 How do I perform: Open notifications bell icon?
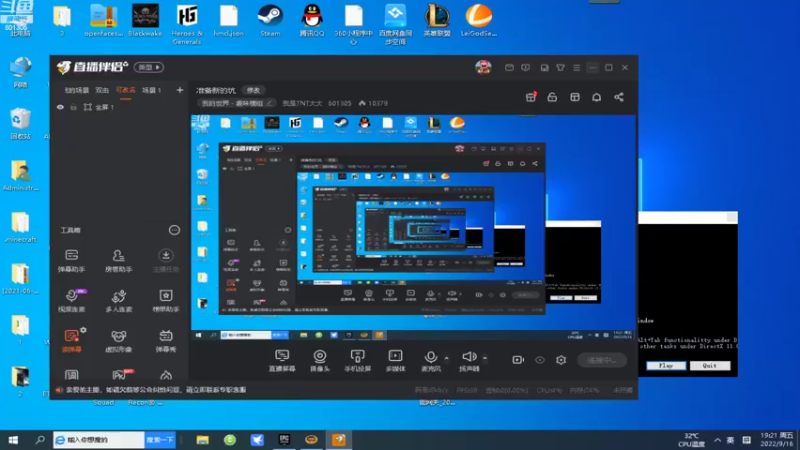pos(596,97)
